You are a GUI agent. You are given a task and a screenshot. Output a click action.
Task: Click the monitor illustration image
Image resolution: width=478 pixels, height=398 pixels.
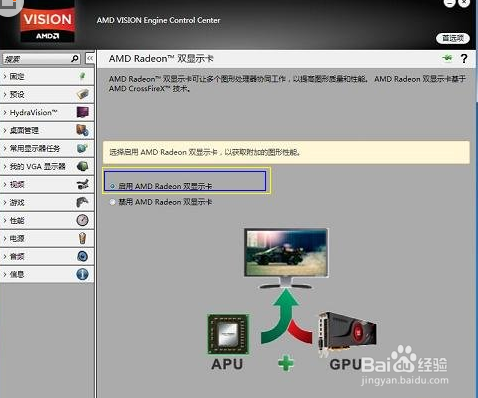pyautogui.click(x=286, y=258)
